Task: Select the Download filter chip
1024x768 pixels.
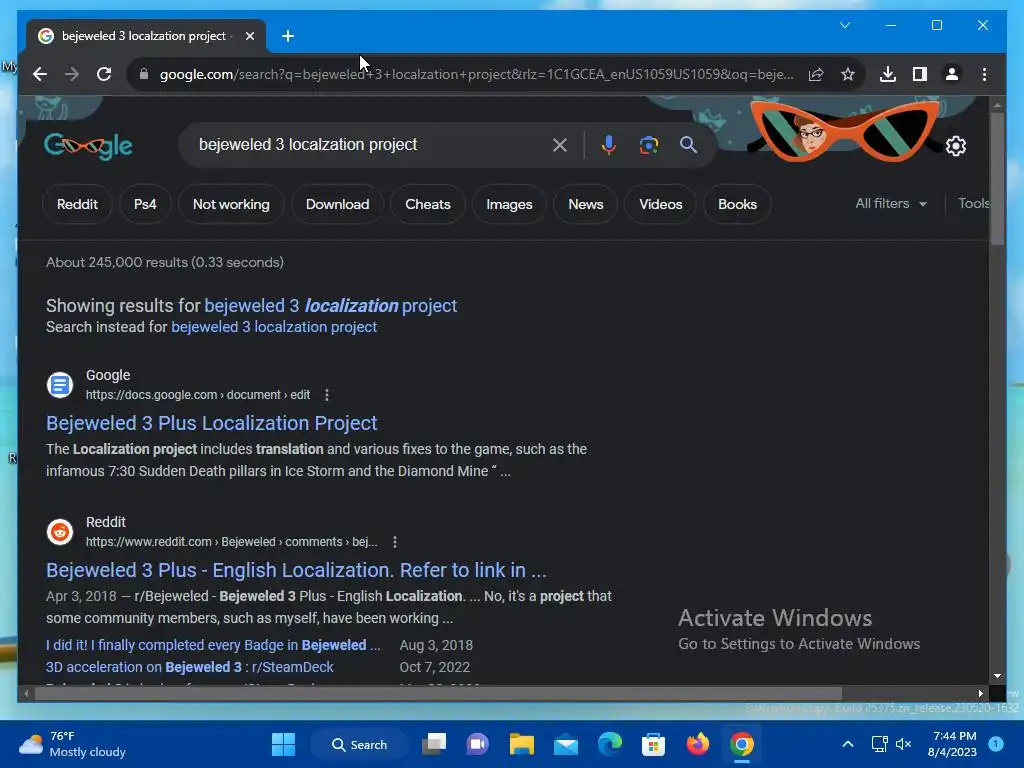Action: [x=338, y=204]
